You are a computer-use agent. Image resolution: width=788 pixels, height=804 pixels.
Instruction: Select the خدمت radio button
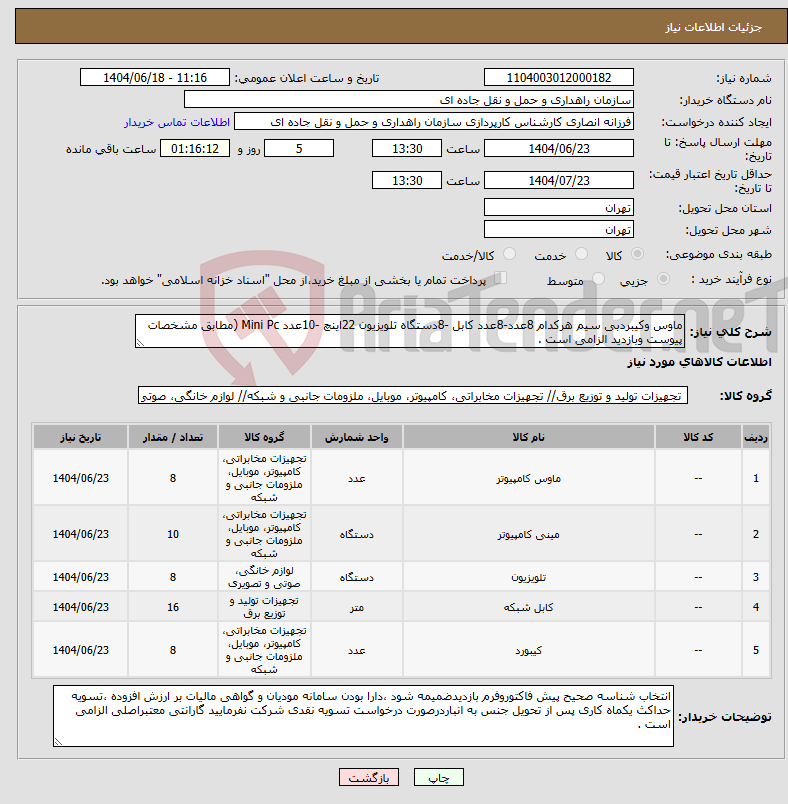point(581,254)
